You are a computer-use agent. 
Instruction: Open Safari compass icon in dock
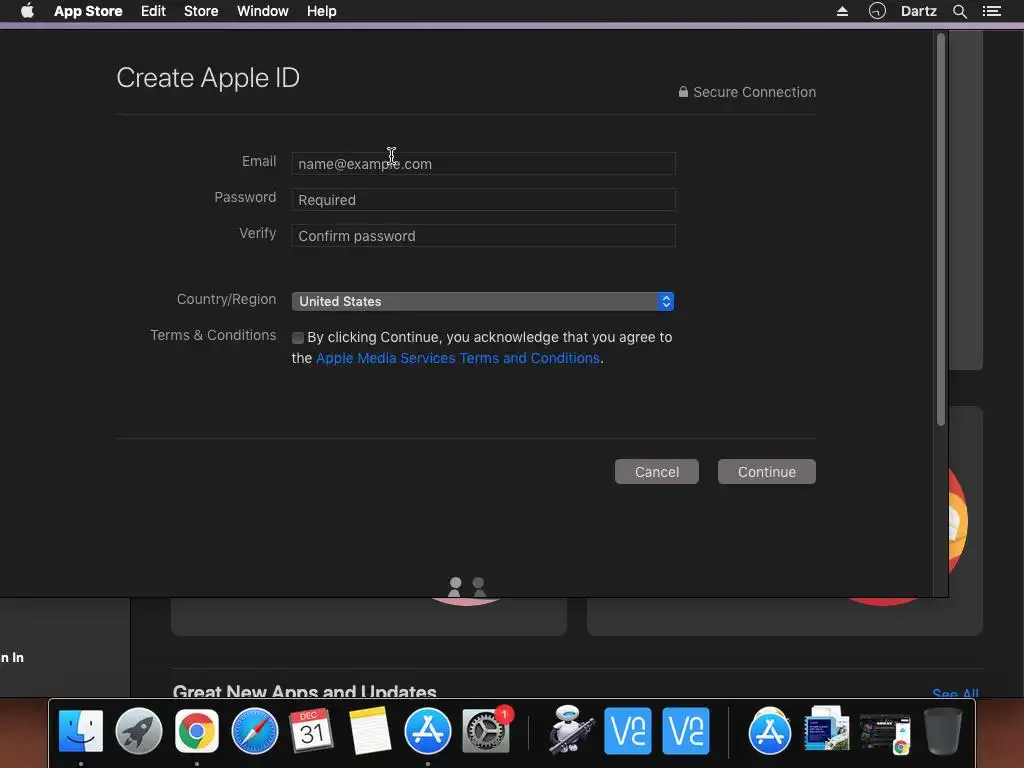255,731
